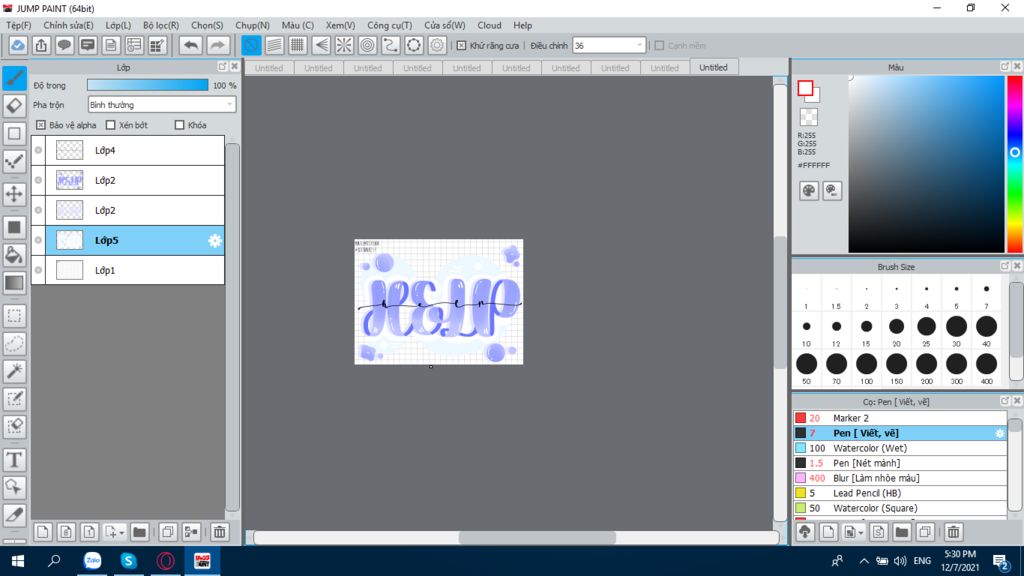Toggle Bảo vệ alpha checkbox
Image resolution: width=1024 pixels, height=576 pixels.
point(40,125)
